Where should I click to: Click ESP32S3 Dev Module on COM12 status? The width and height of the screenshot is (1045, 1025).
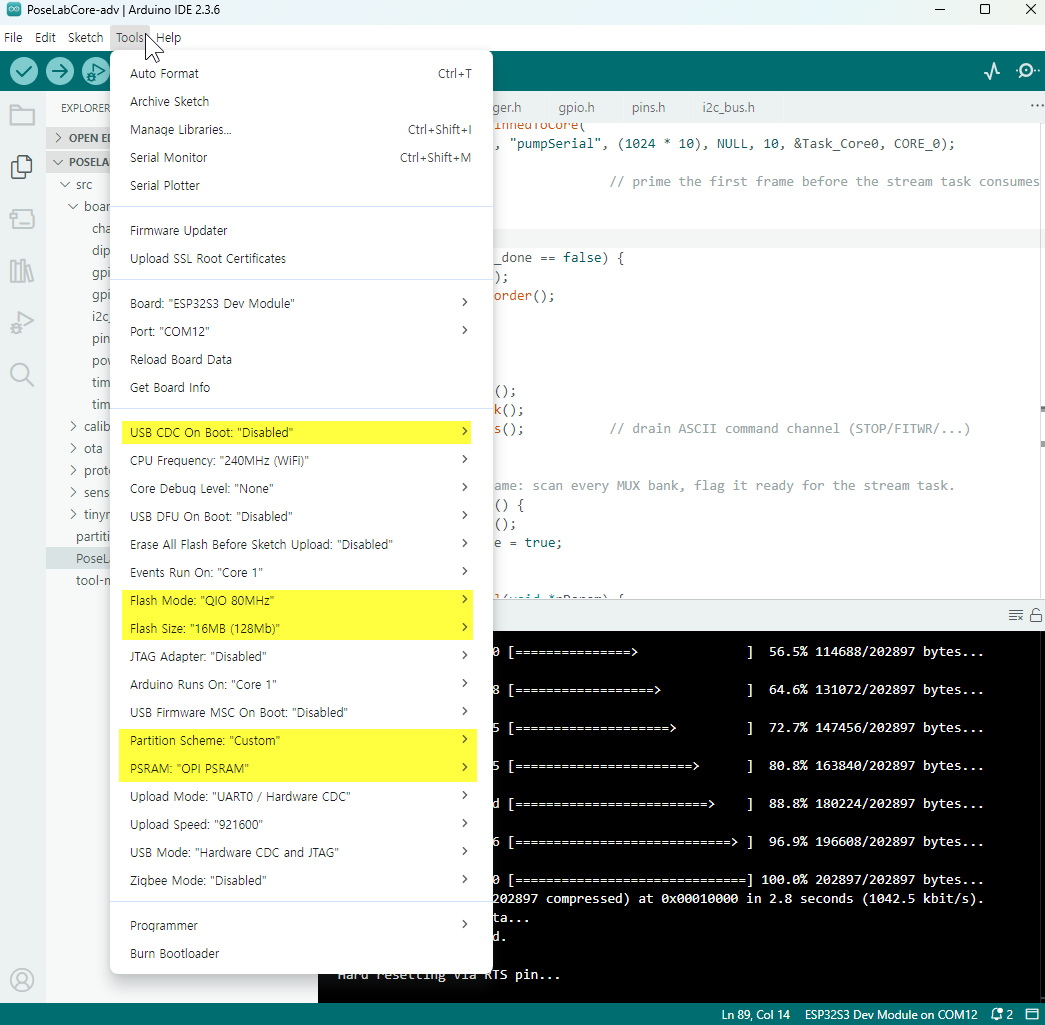click(x=890, y=1014)
